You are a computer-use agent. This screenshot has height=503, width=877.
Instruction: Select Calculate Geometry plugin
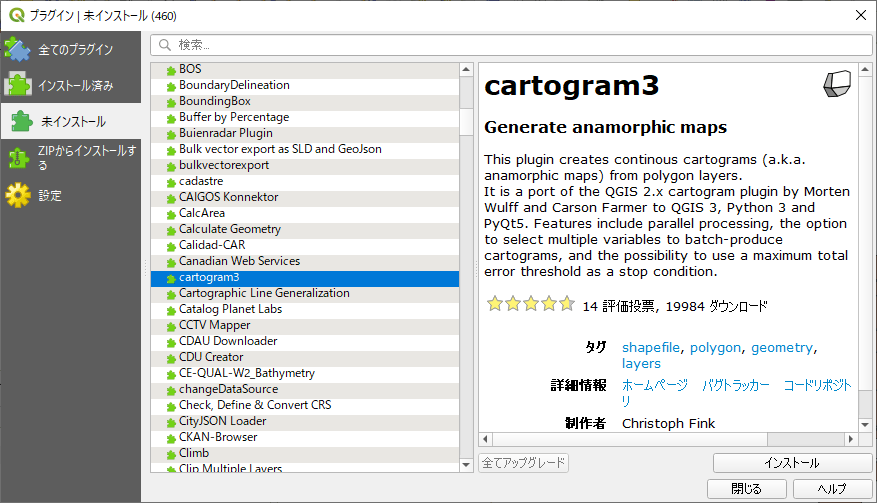pos(305,229)
